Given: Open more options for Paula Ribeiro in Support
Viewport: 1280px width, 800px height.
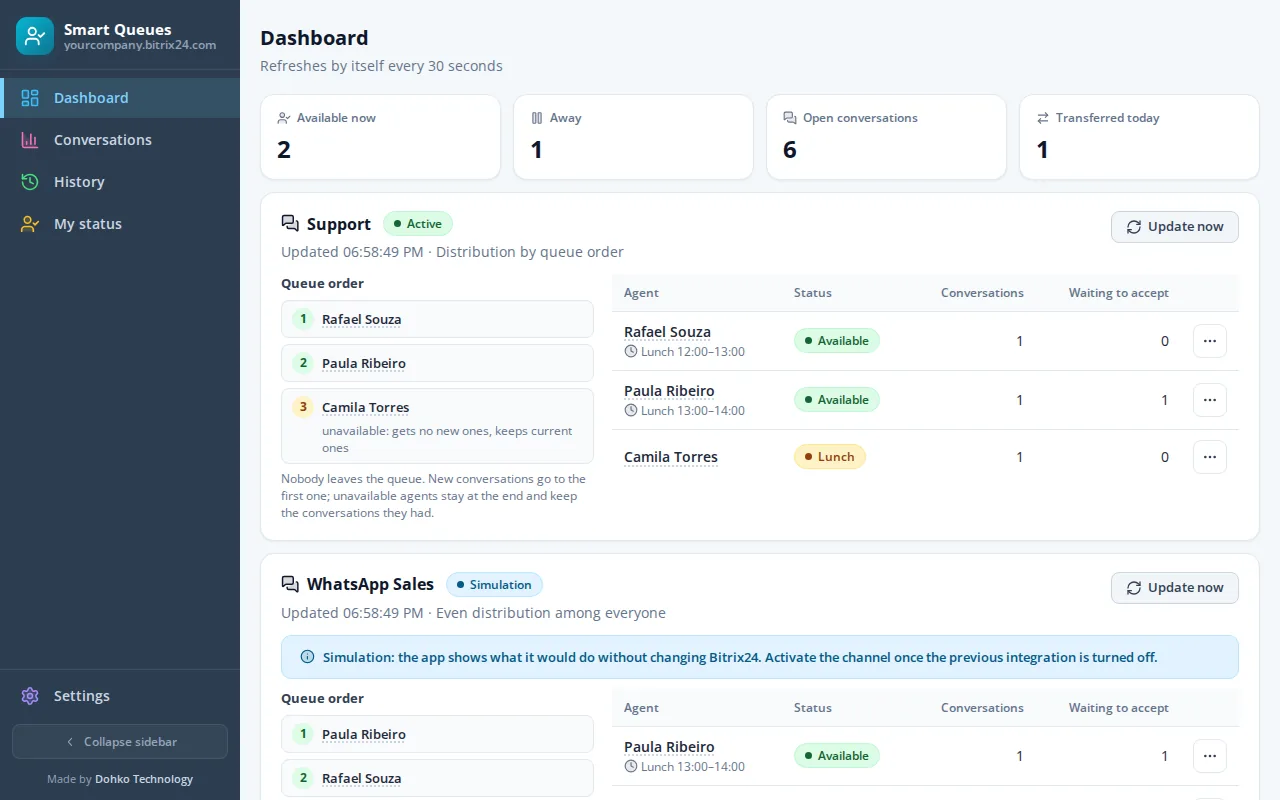Looking at the screenshot, I should point(1210,400).
